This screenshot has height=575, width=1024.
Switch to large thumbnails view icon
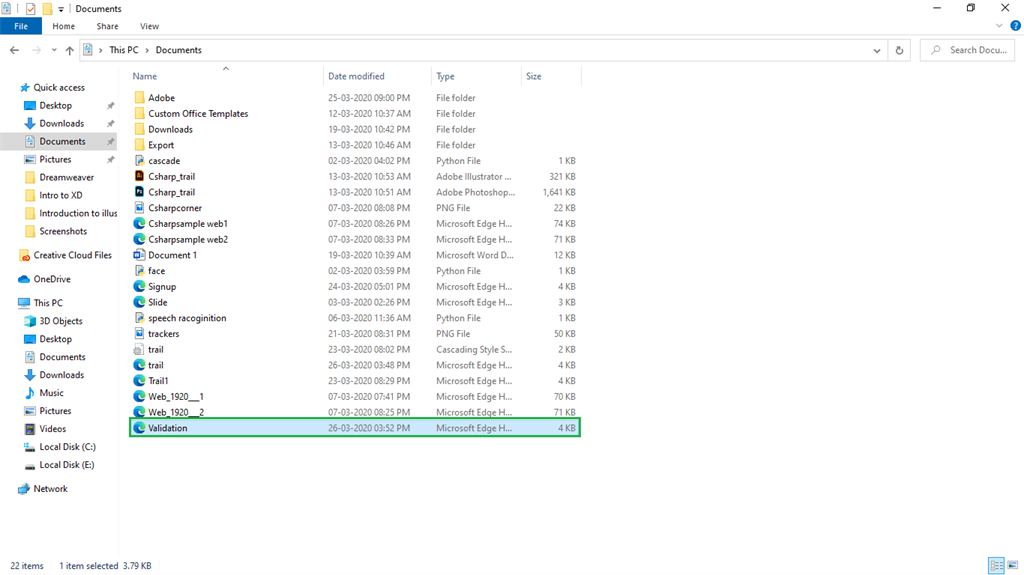click(x=1012, y=566)
